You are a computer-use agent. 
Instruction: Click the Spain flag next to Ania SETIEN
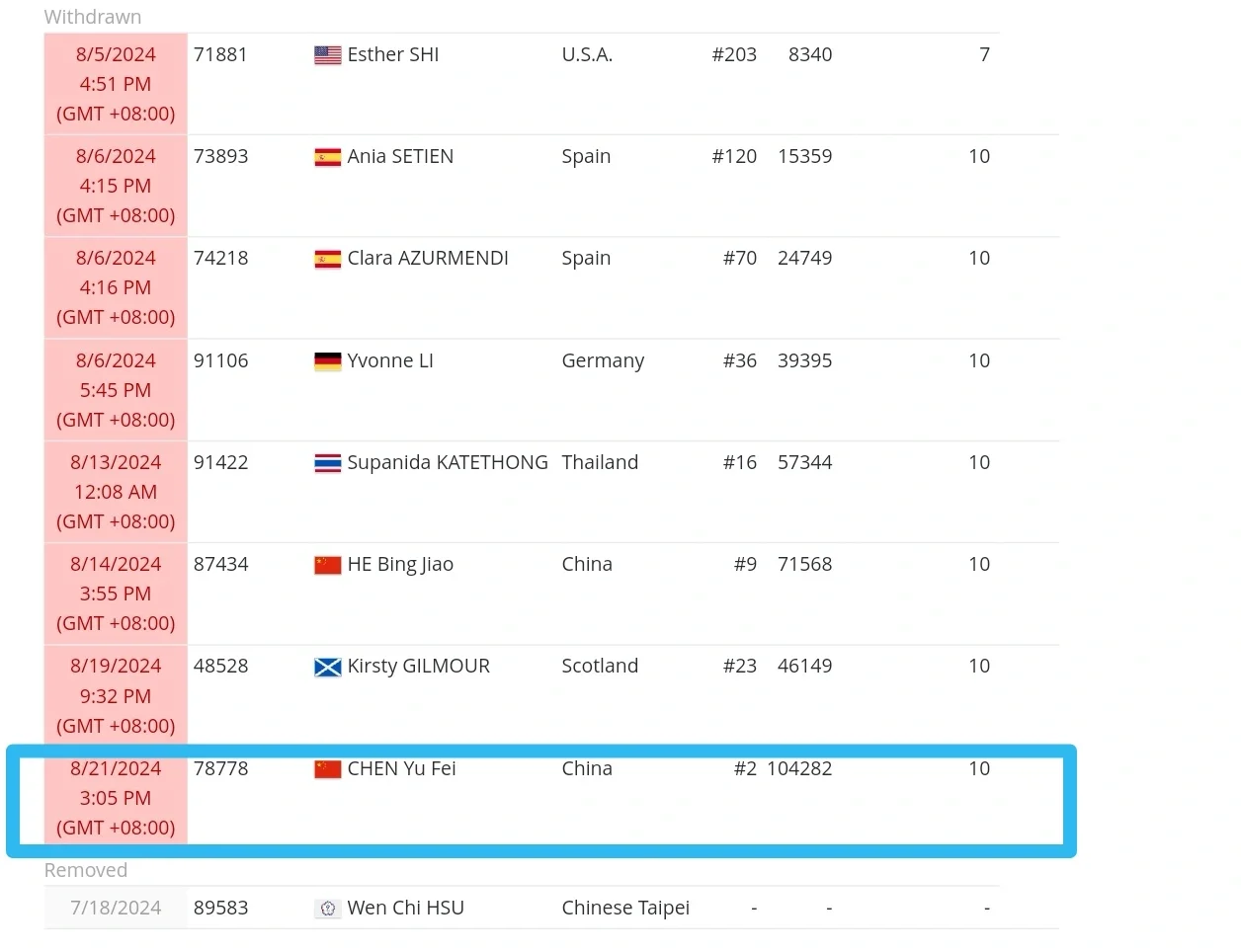[327, 157]
